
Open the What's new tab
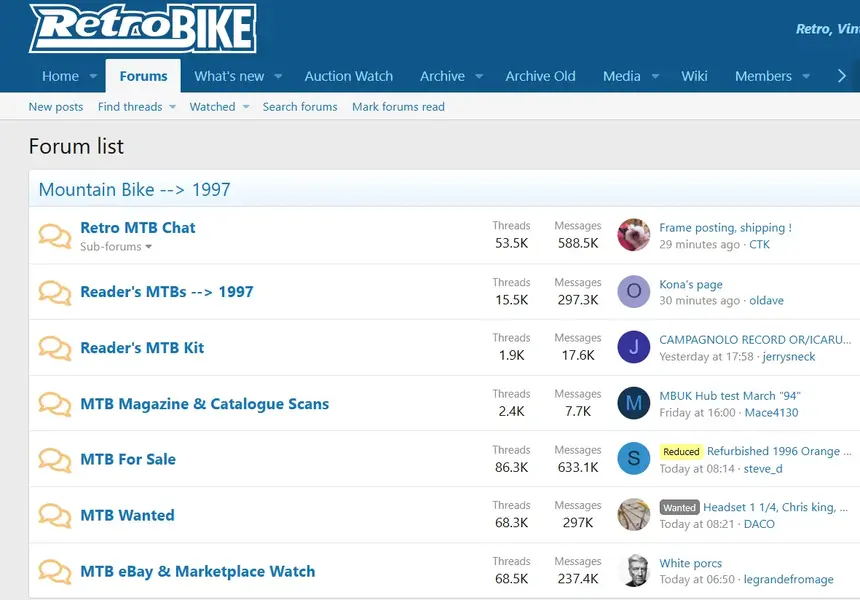coord(229,76)
